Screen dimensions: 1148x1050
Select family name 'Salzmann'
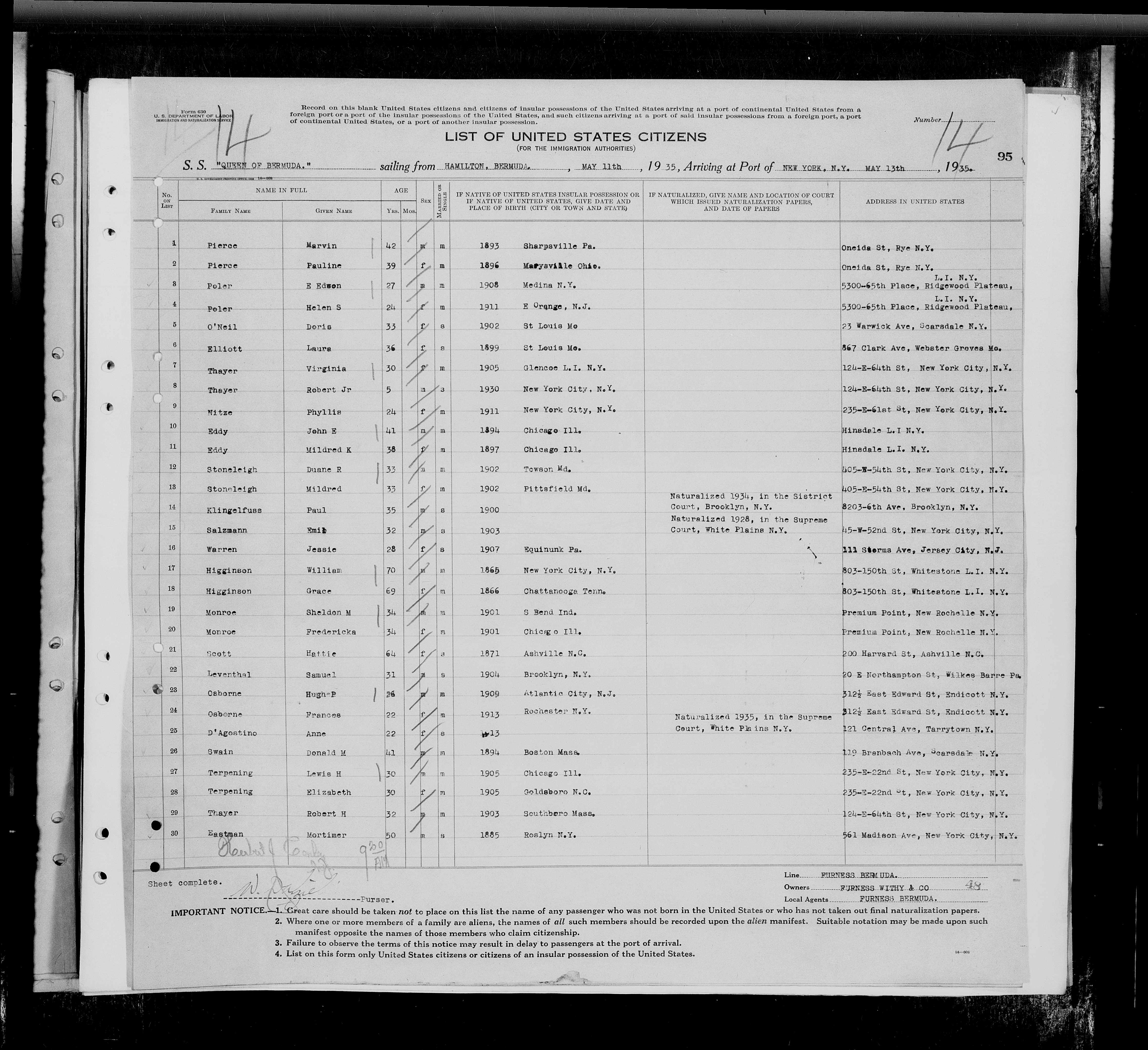coord(227,530)
